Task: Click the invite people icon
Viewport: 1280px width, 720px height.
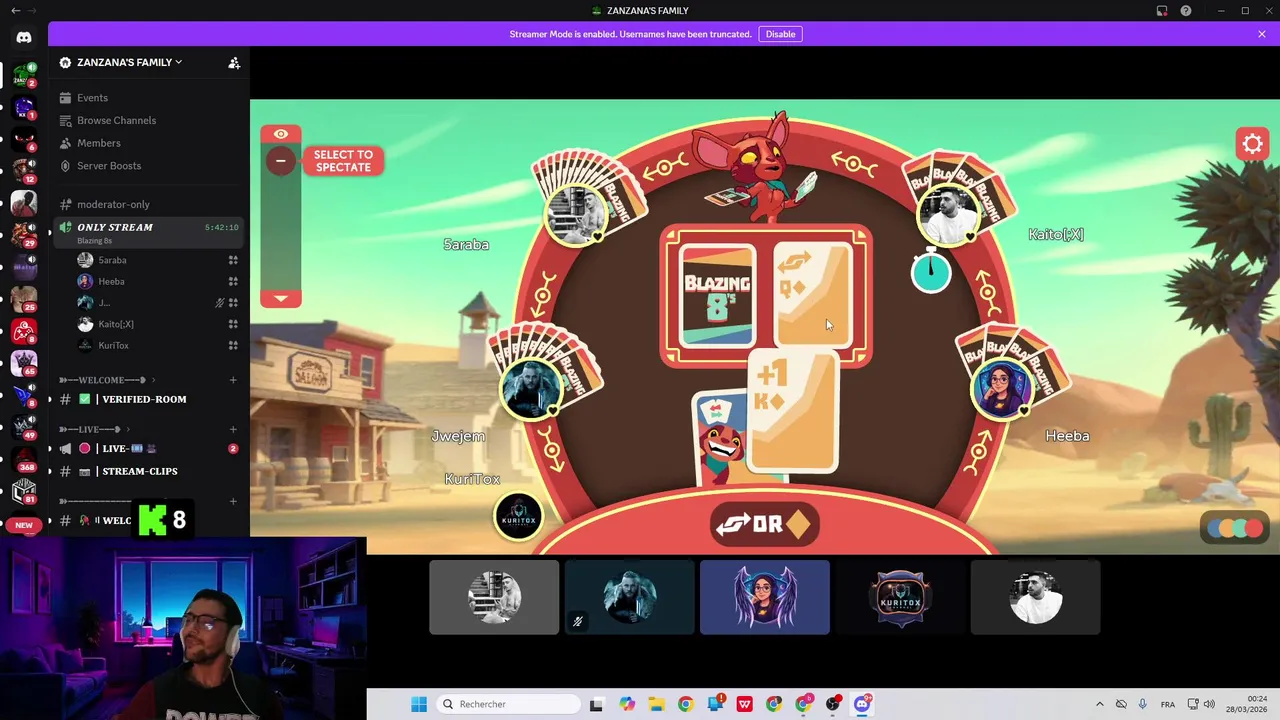Action: (x=234, y=62)
